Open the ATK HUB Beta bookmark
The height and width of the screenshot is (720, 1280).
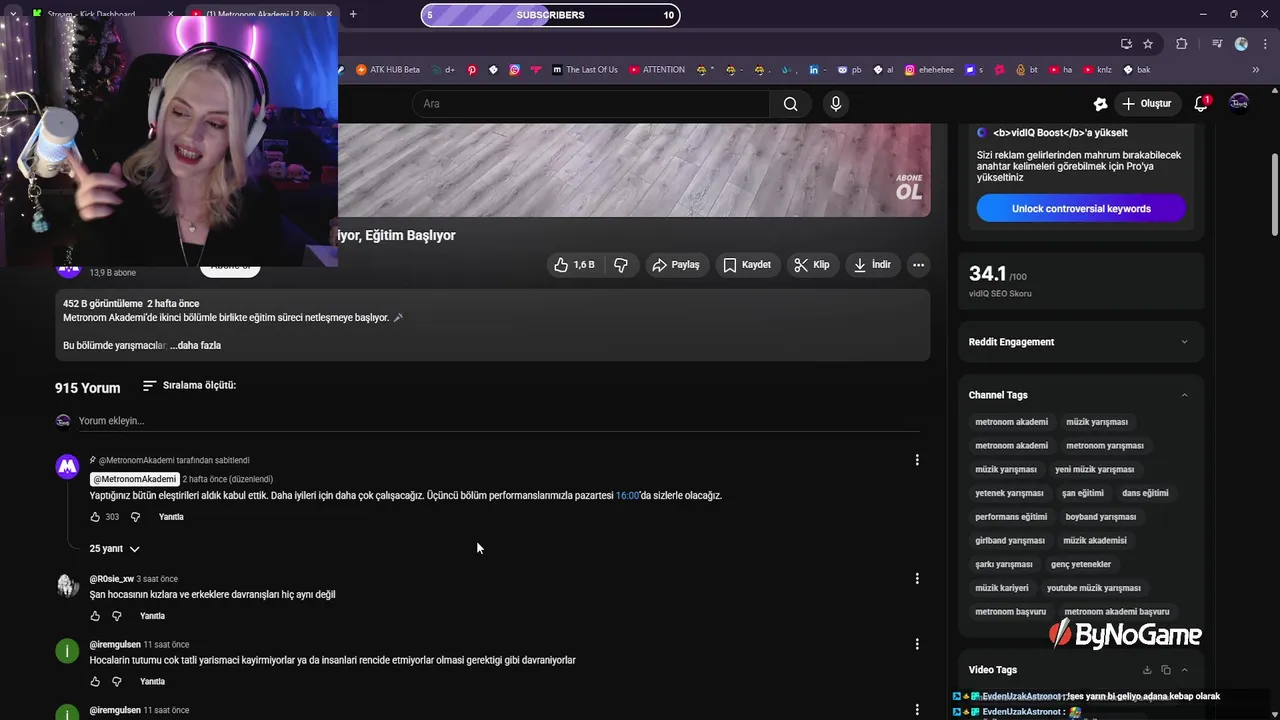coord(388,70)
